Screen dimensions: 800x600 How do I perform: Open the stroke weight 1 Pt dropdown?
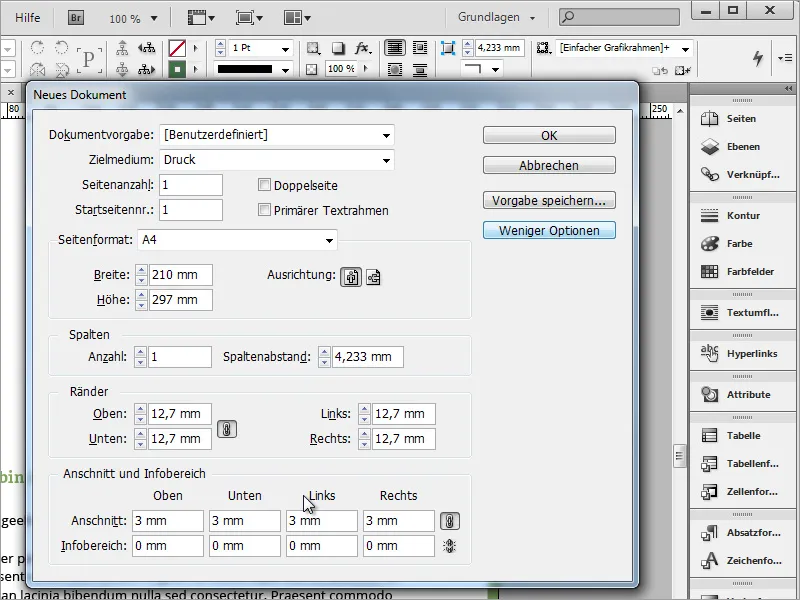click(285, 49)
